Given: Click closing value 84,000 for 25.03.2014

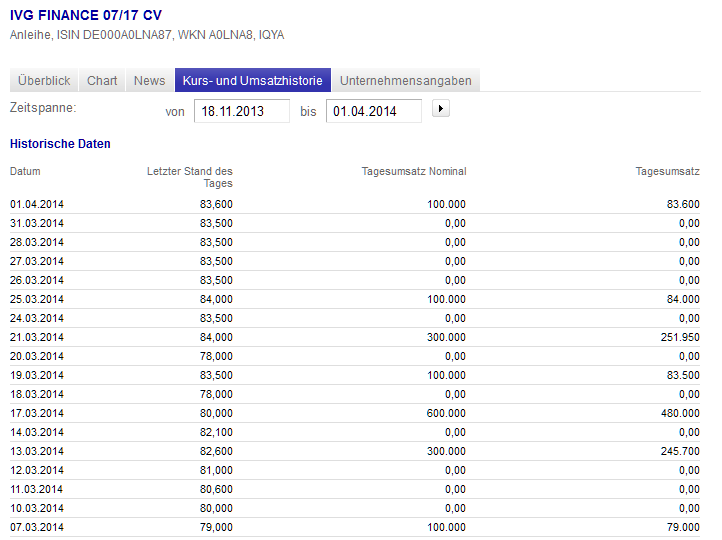Looking at the screenshot, I should (x=216, y=299).
